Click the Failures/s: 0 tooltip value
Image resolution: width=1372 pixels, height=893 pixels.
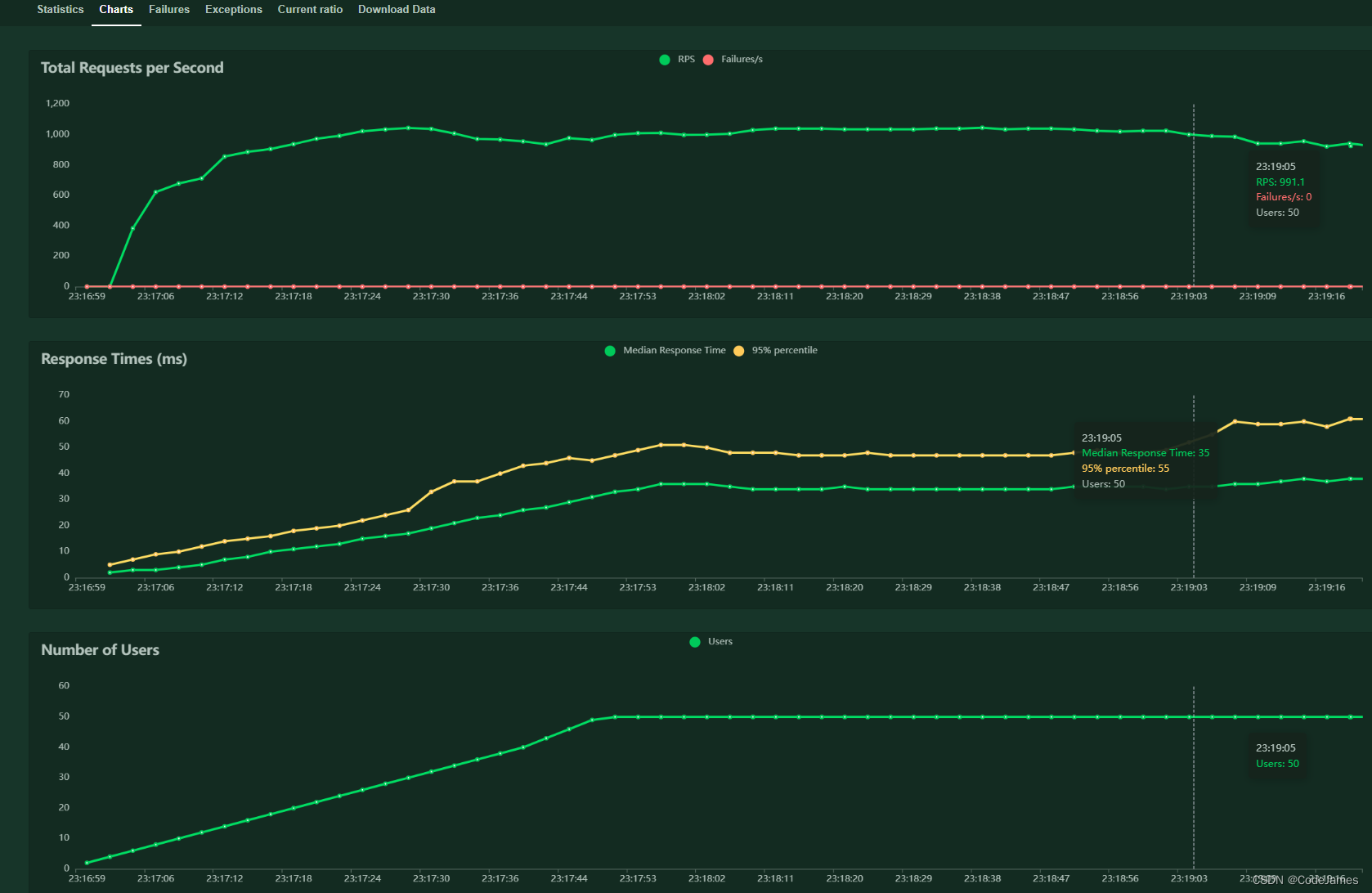click(x=1284, y=197)
